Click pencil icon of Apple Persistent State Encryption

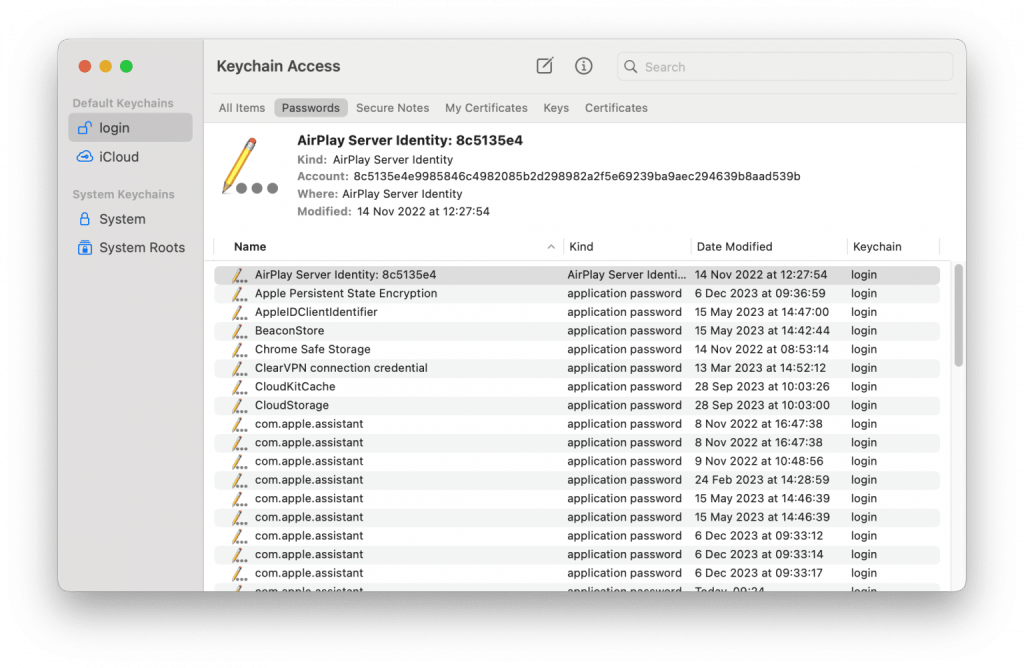click(239, 294)
